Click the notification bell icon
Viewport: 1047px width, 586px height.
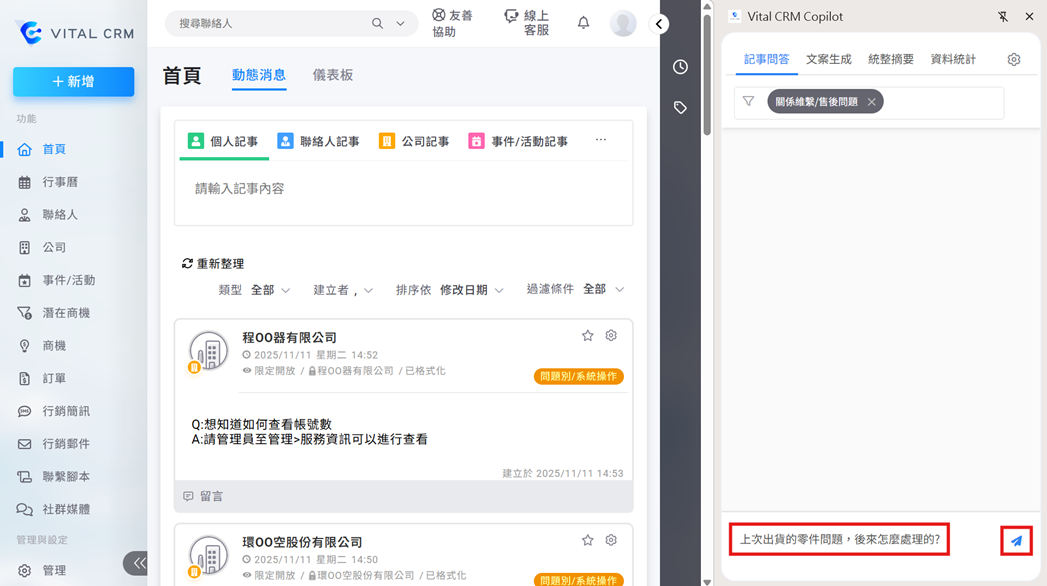(583, 23)
